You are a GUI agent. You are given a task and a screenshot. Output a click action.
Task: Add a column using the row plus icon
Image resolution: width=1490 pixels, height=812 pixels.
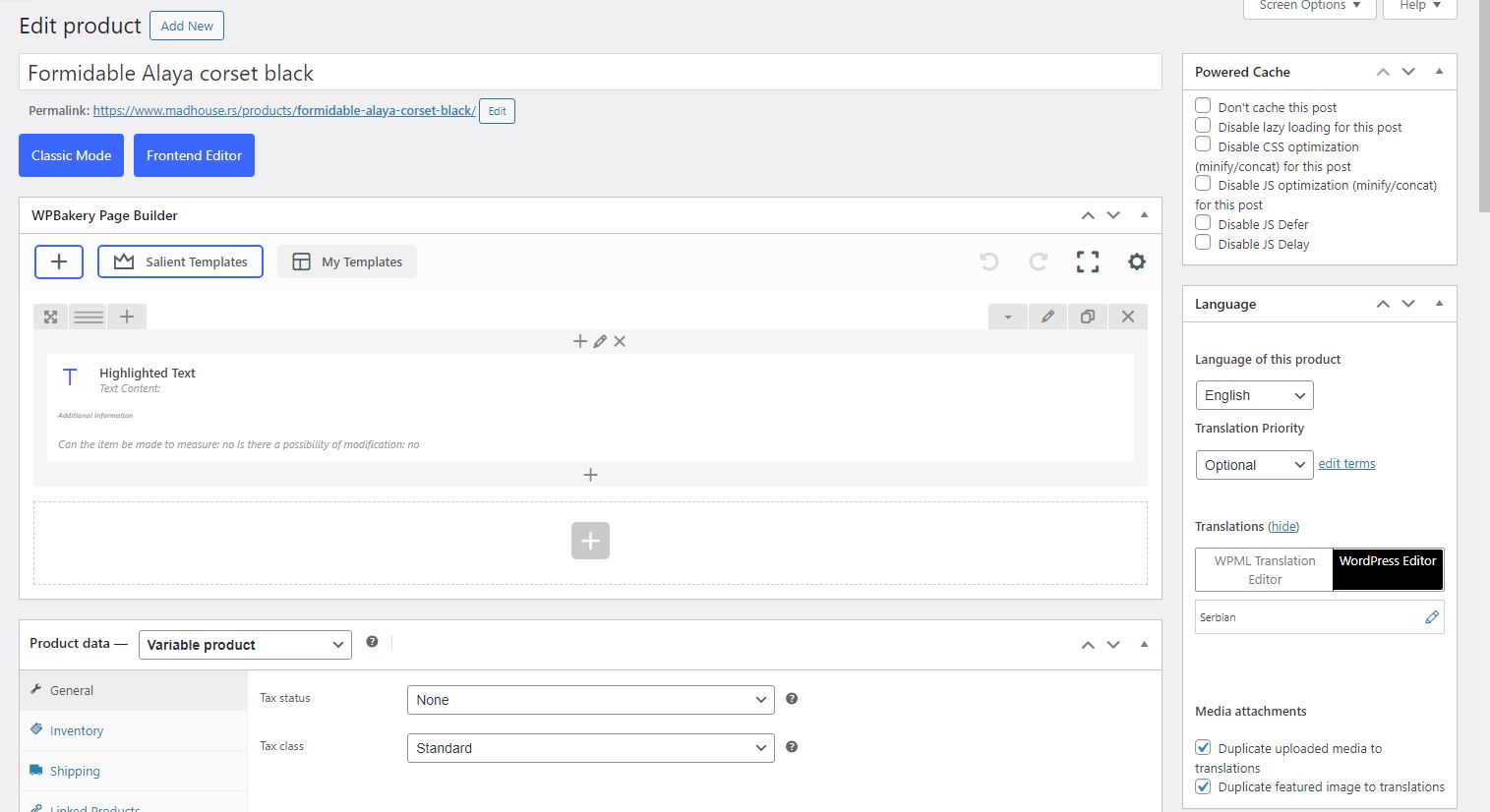coord(127,317)
